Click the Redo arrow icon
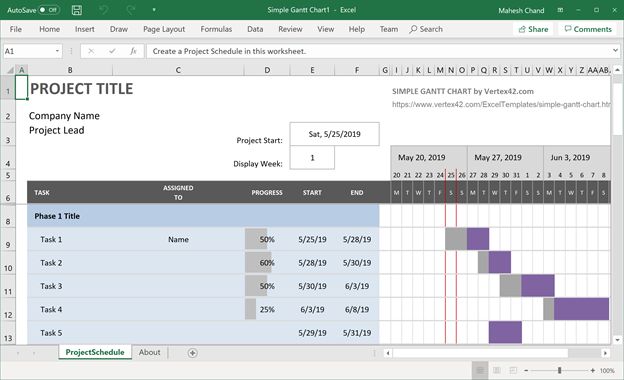The image size is (624, 380). click(x=130, y=10)
